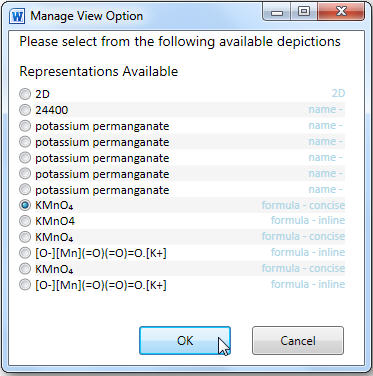Dismiss the dialog using Cancel
The image size is (373, 376).
(x=298, y=340)
